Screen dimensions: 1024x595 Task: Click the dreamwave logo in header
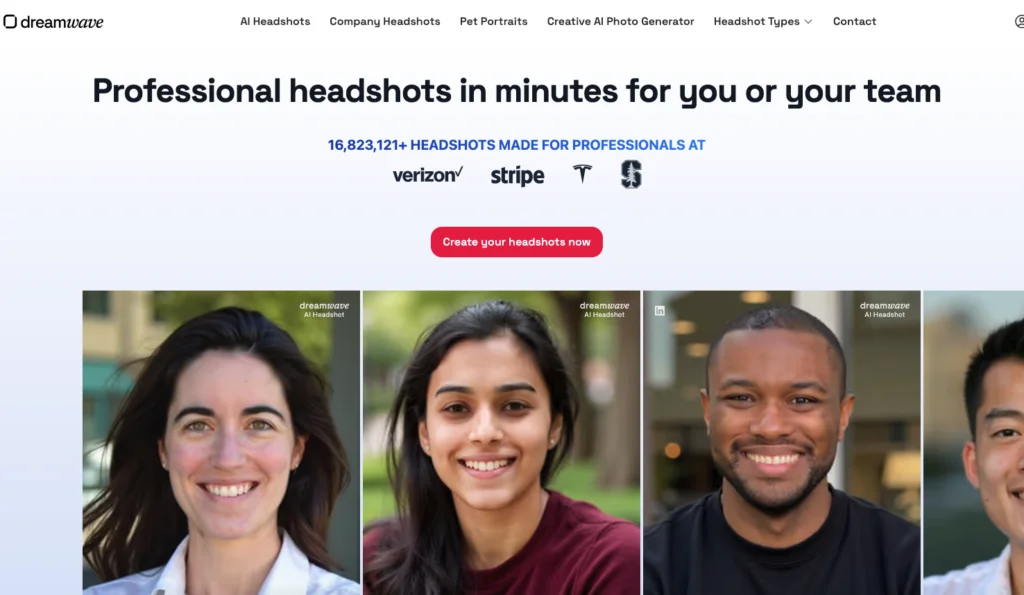pos(54,22)
